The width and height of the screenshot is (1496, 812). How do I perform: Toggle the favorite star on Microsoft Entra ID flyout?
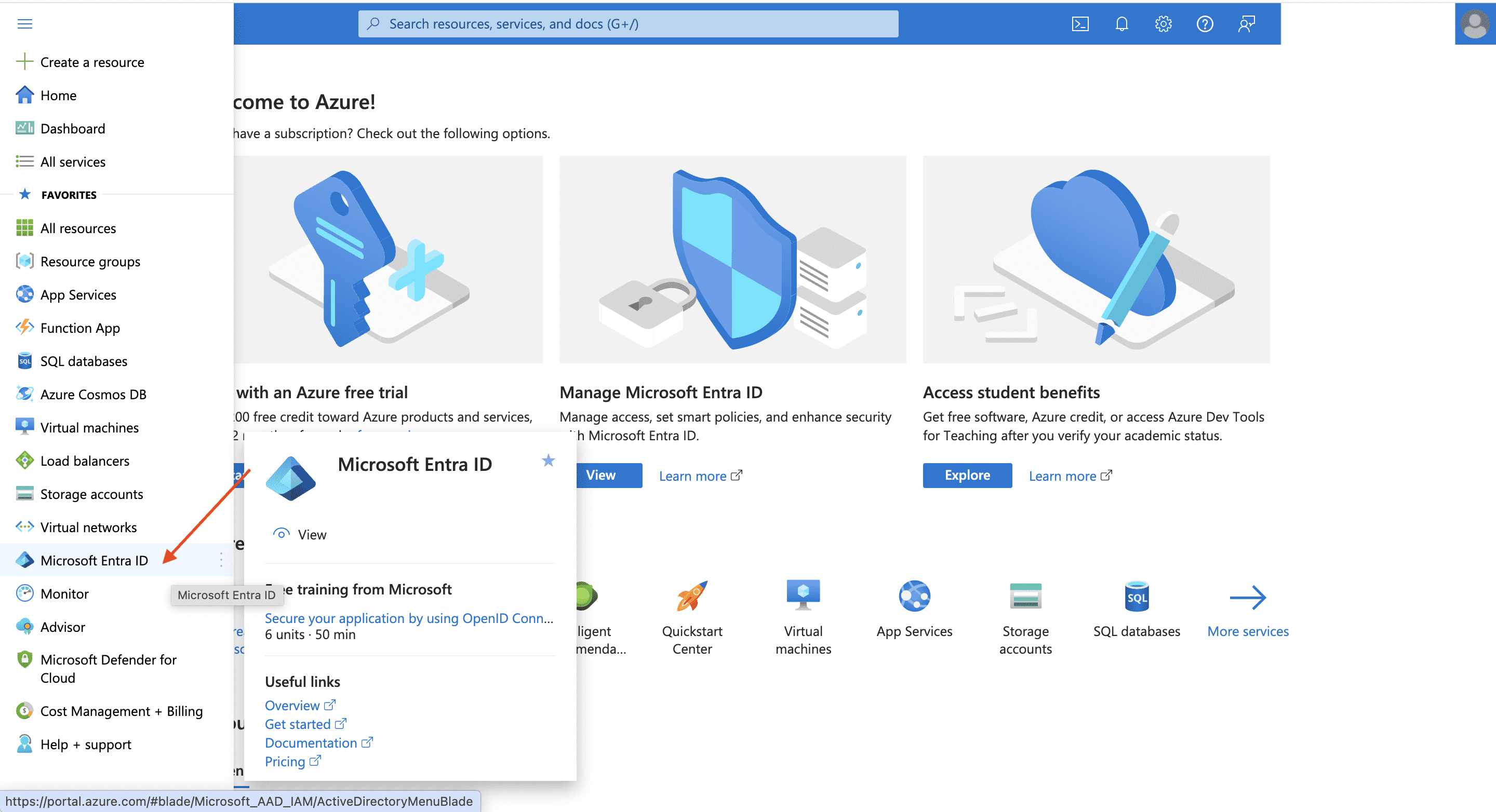point(547,461)
